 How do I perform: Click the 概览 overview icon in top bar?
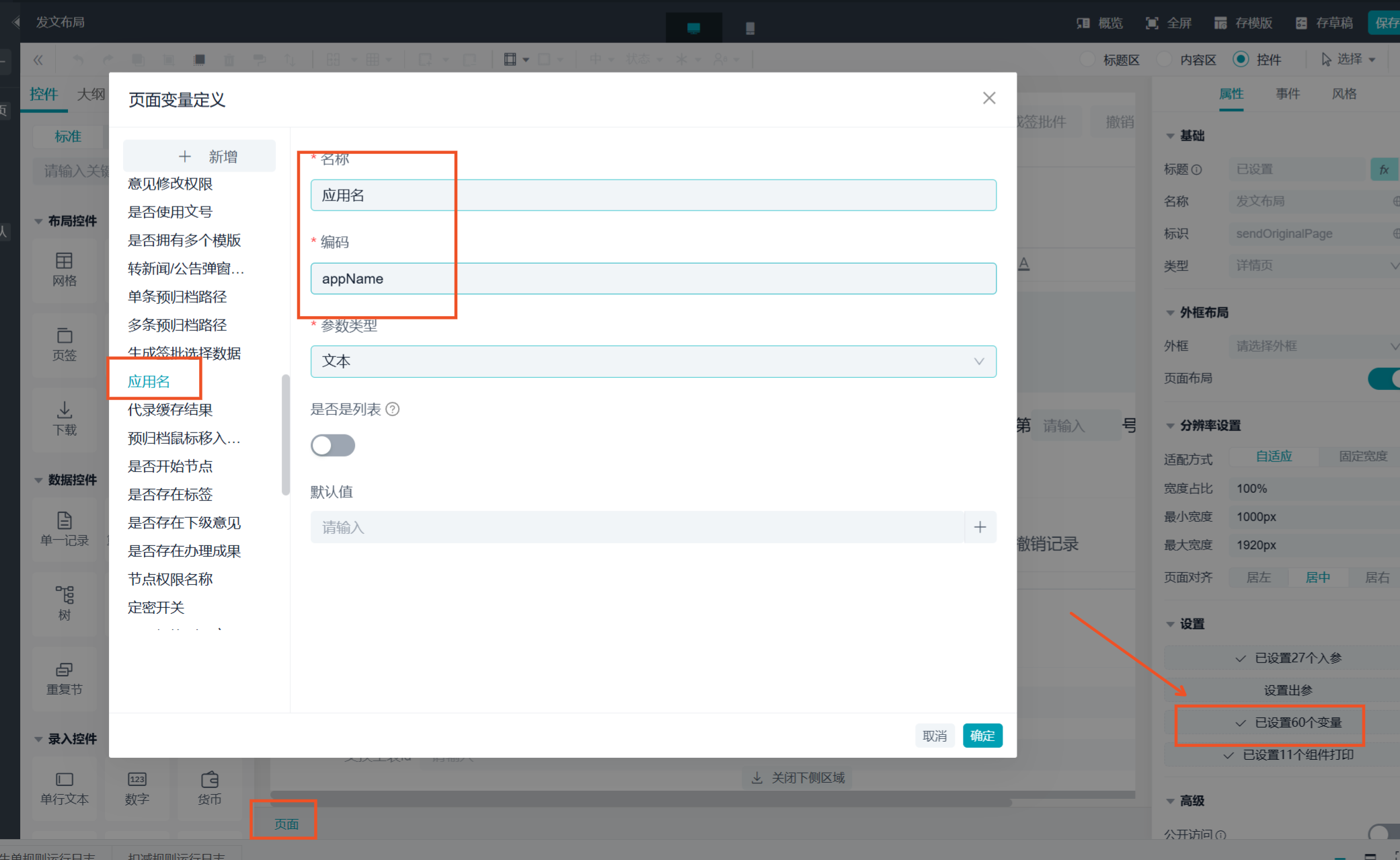click(1083, 24)
